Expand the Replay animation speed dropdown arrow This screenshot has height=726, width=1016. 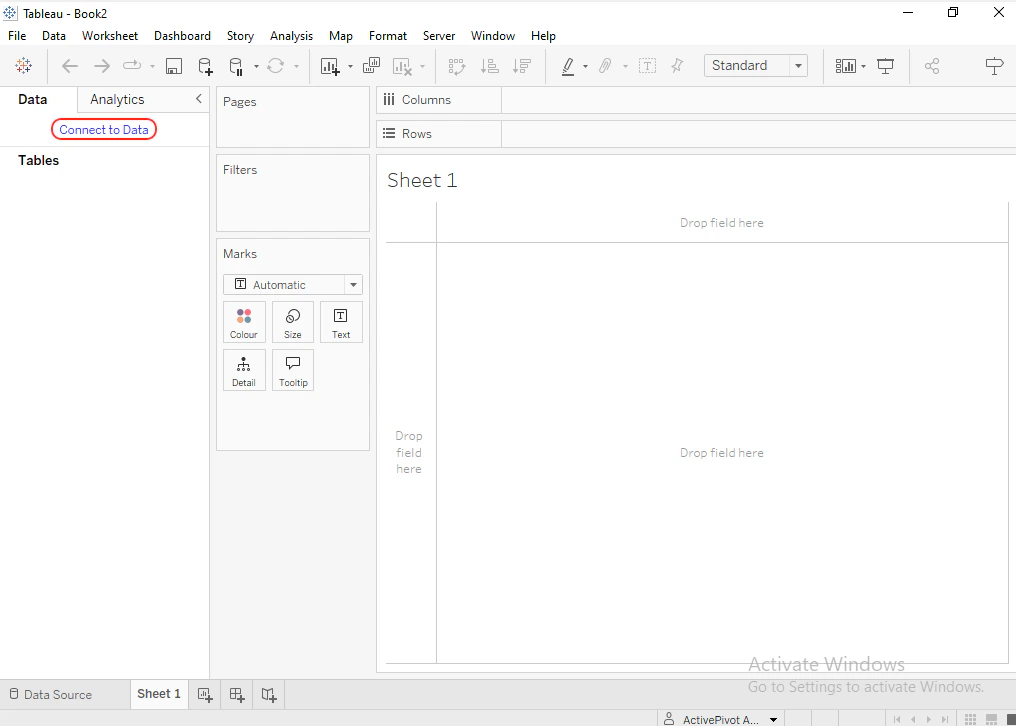click(152, 66)
